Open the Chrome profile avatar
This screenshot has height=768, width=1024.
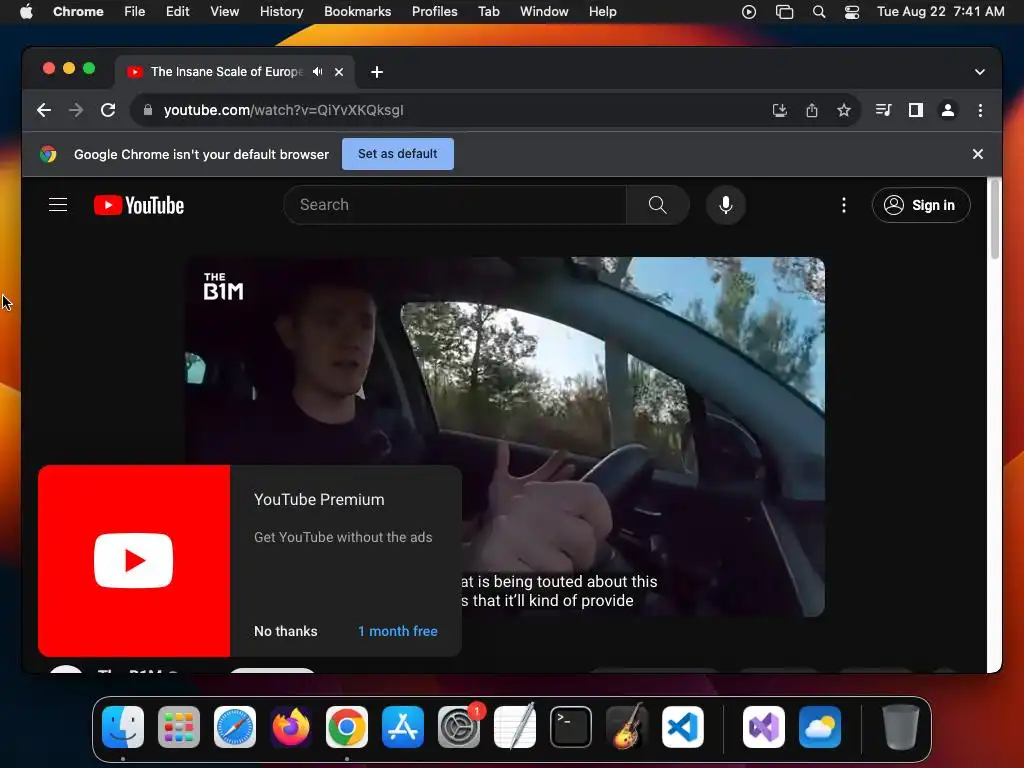[948, 110]
